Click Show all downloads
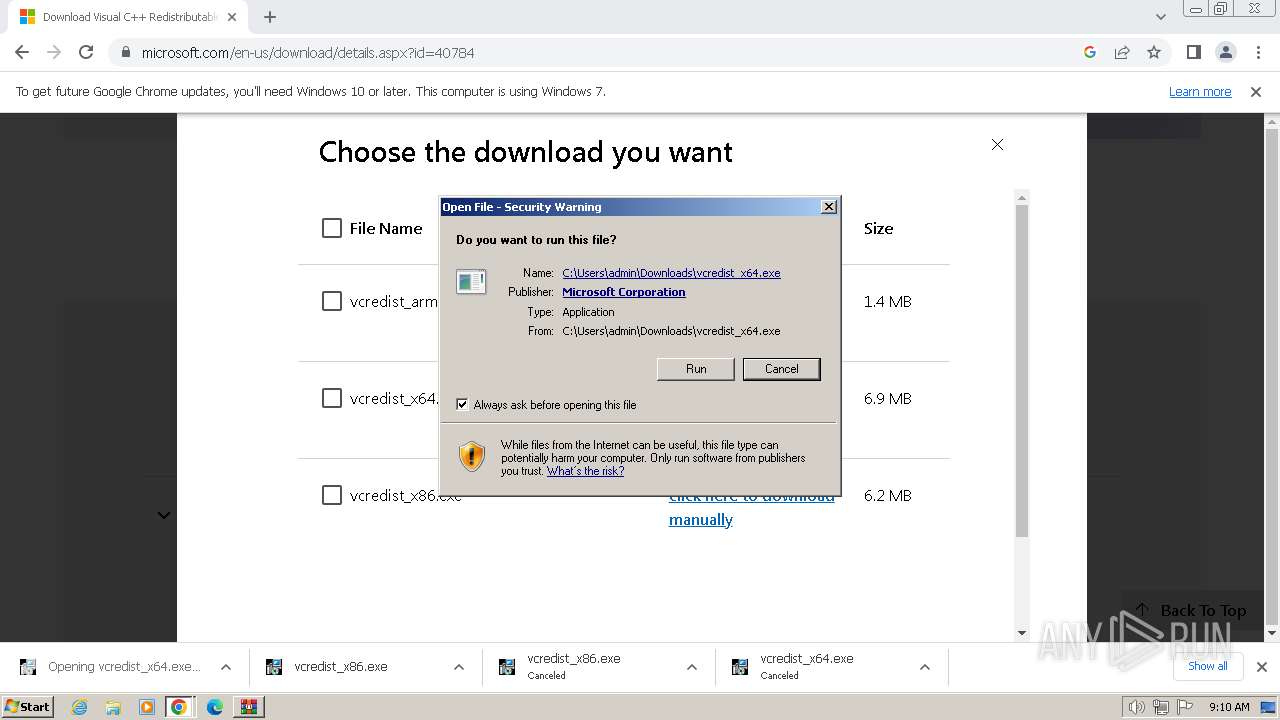1280x720 pixels. coord(1208,666)
